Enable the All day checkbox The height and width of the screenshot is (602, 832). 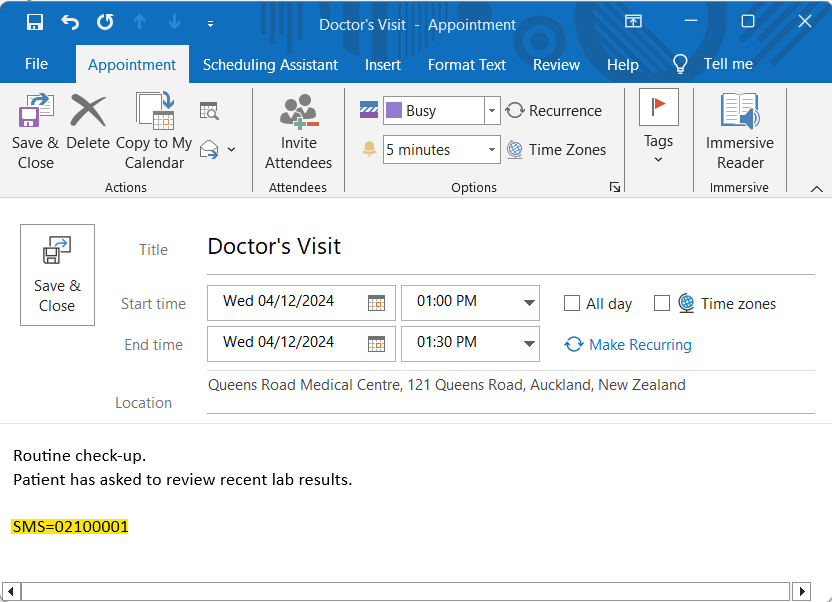click(571, 303)
